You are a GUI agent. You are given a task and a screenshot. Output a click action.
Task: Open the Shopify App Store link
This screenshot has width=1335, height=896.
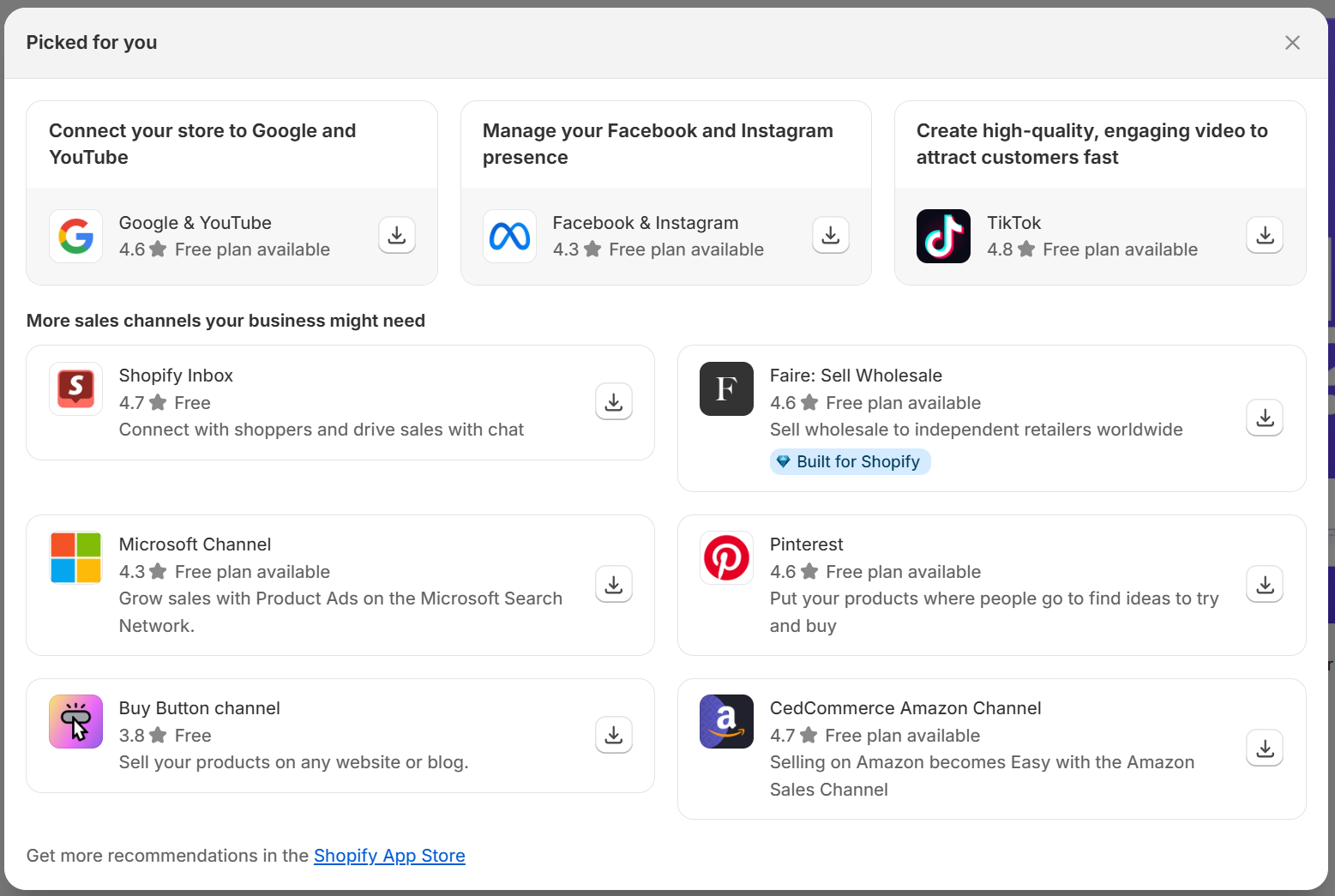389,856
